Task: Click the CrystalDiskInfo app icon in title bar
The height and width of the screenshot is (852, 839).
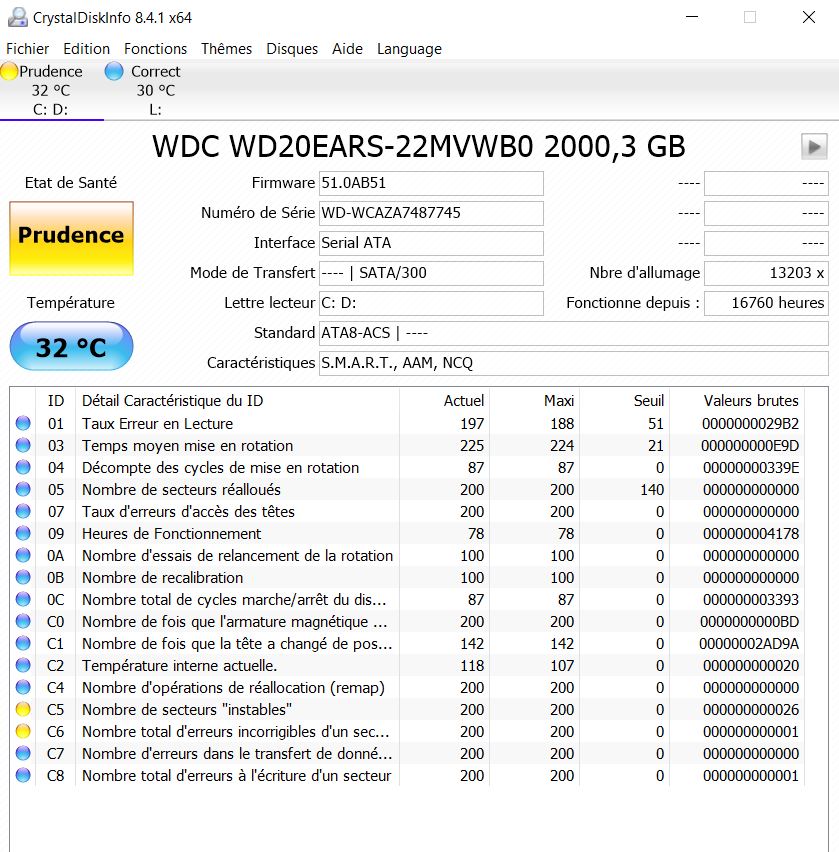Action: (x=17, y=17)
